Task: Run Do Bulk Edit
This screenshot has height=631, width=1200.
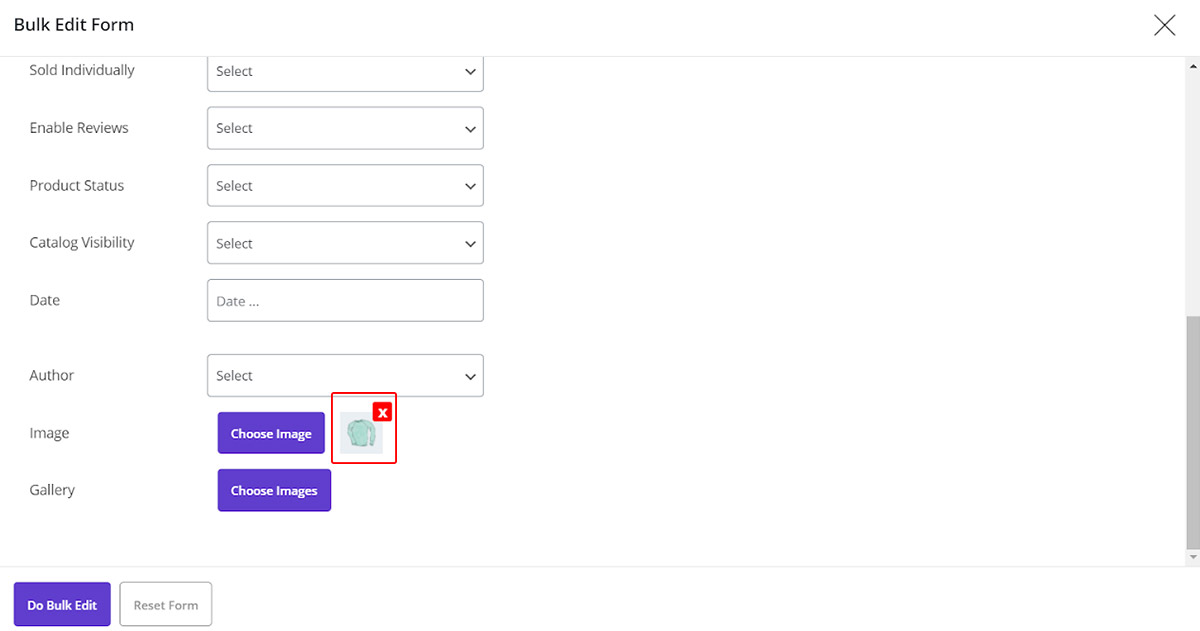Action: click(x=62, y=605)
